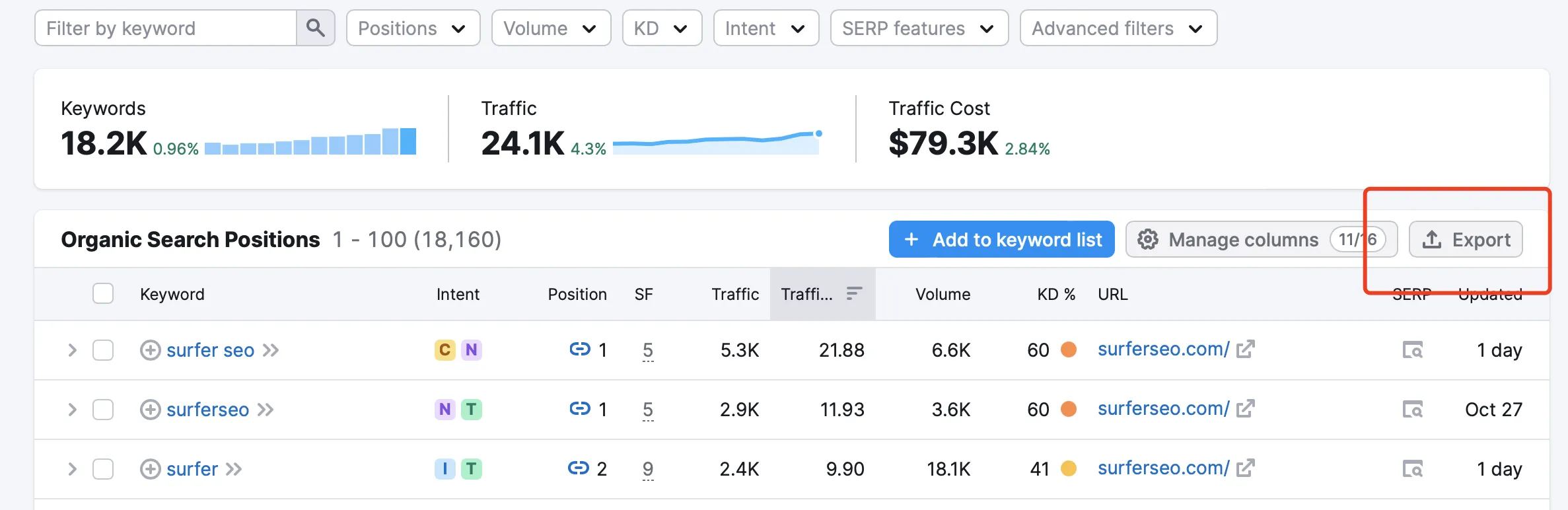The height and width of the screenshot is (510, 1568).
Task: Click the Traffic trend line chart
Action: [717, 142]
